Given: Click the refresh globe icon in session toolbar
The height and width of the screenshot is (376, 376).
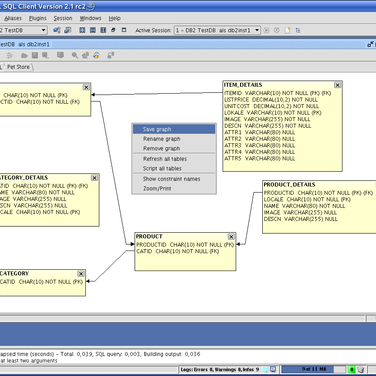Looking at the screenshot, I should (96, 56).
